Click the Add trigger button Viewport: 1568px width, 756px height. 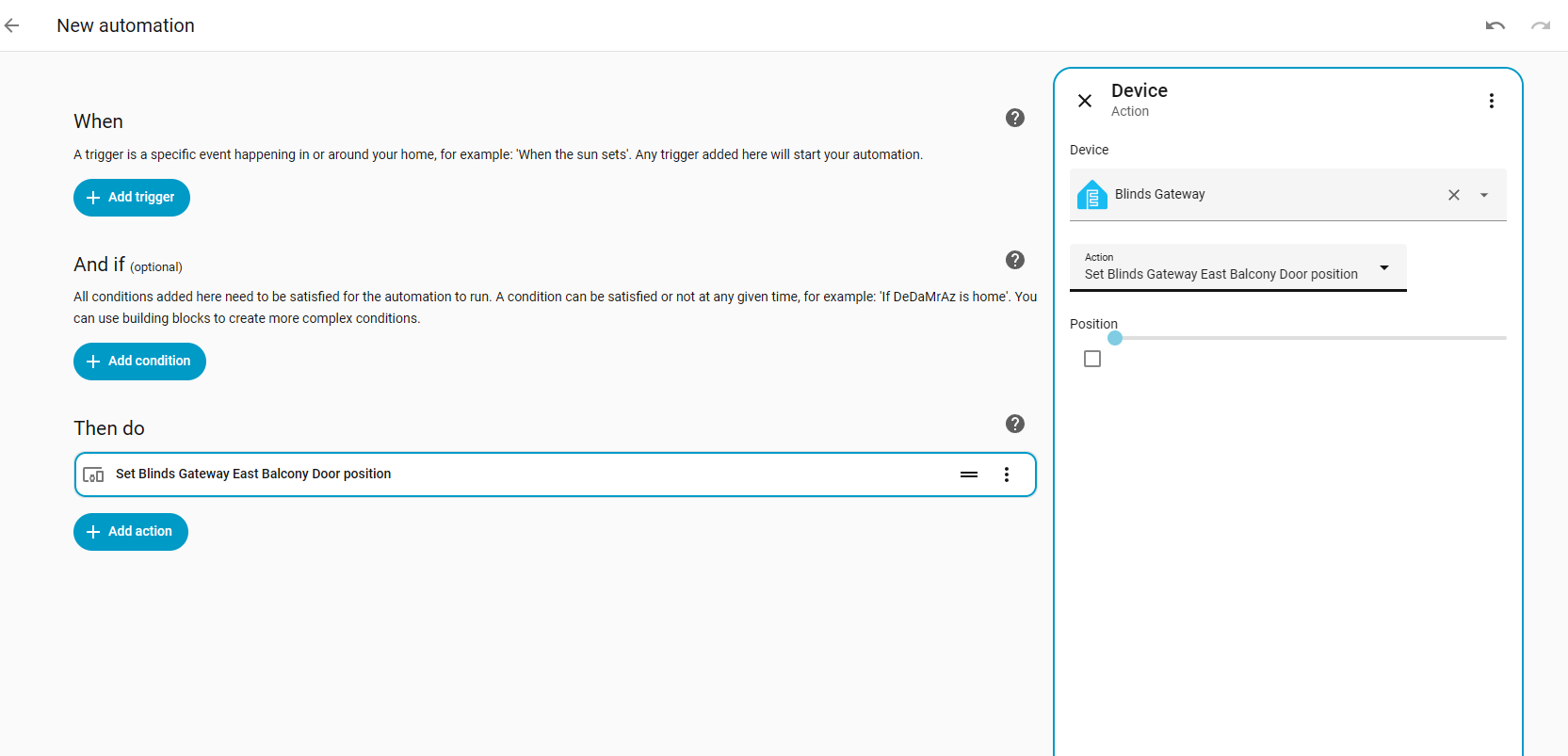click(x=132, y=198)
